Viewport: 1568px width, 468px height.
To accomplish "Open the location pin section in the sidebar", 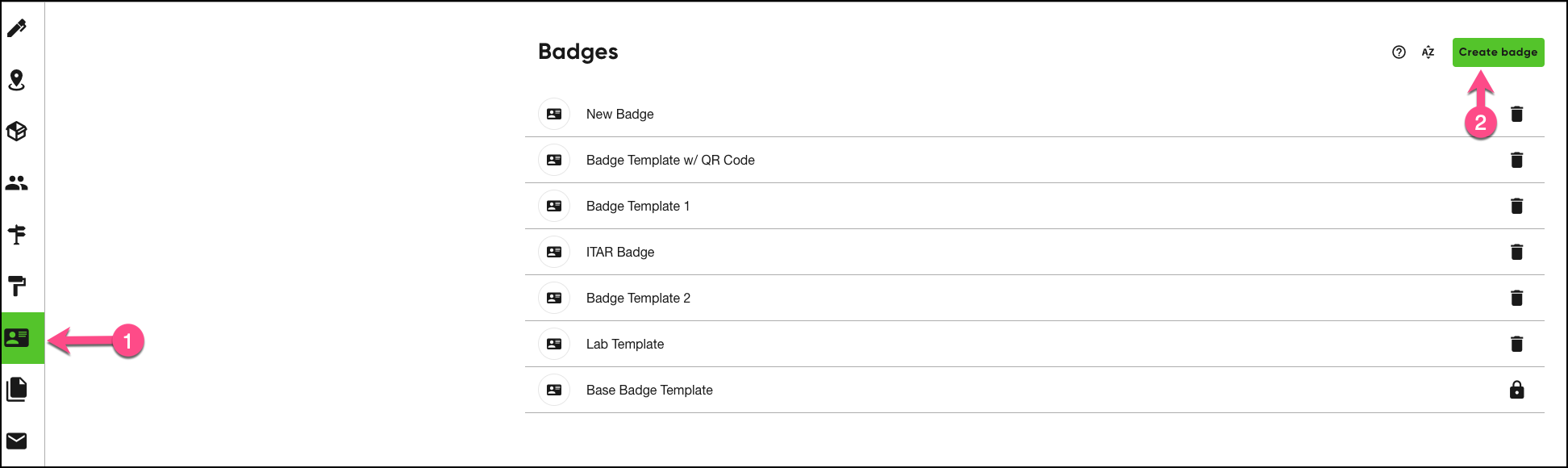I will pos(17,80).
